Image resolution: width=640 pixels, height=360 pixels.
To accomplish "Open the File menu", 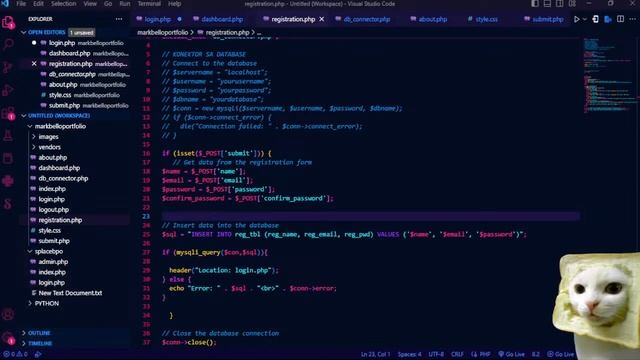I will click(x=21, y=4).
